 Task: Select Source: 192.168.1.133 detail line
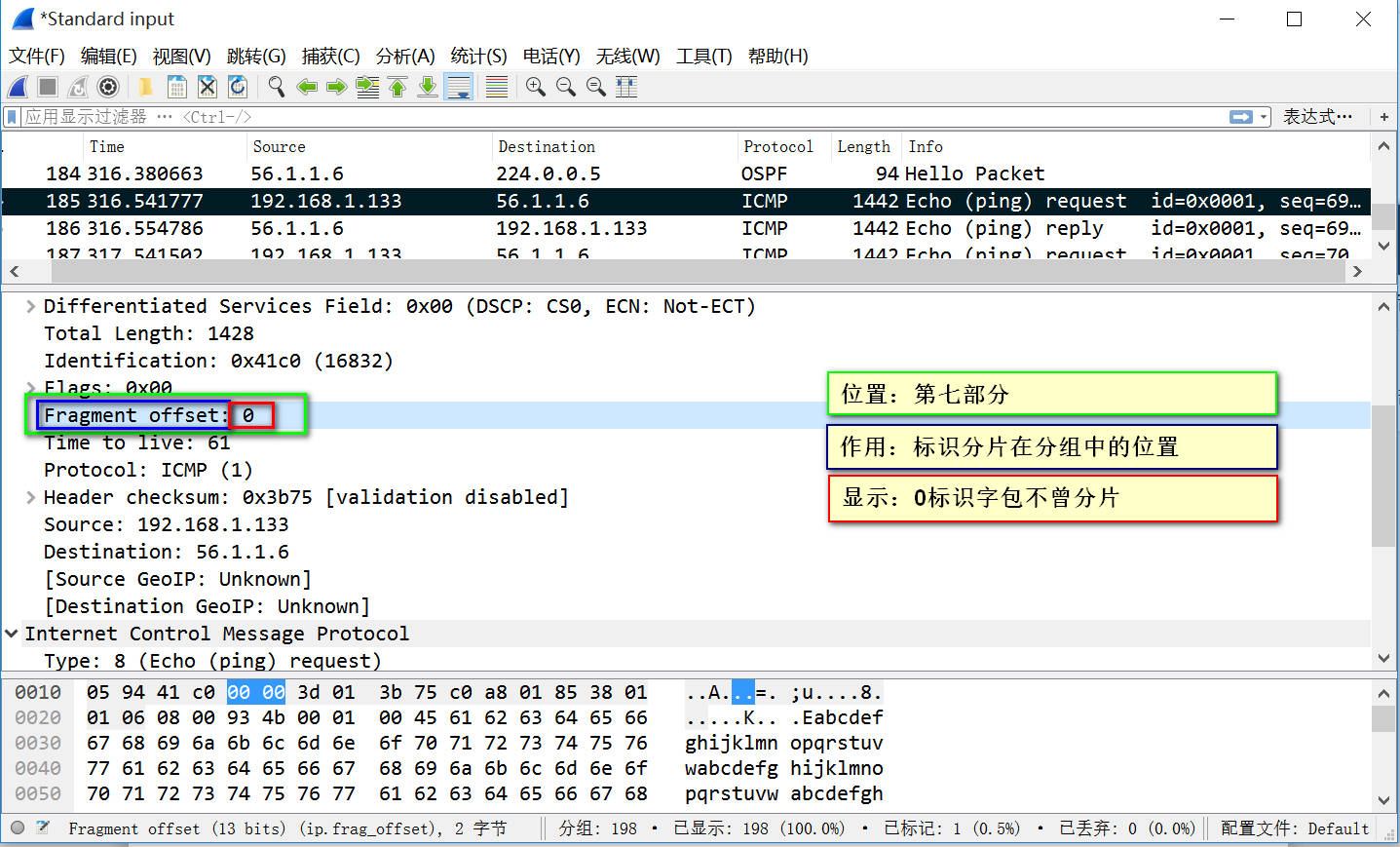167,524
